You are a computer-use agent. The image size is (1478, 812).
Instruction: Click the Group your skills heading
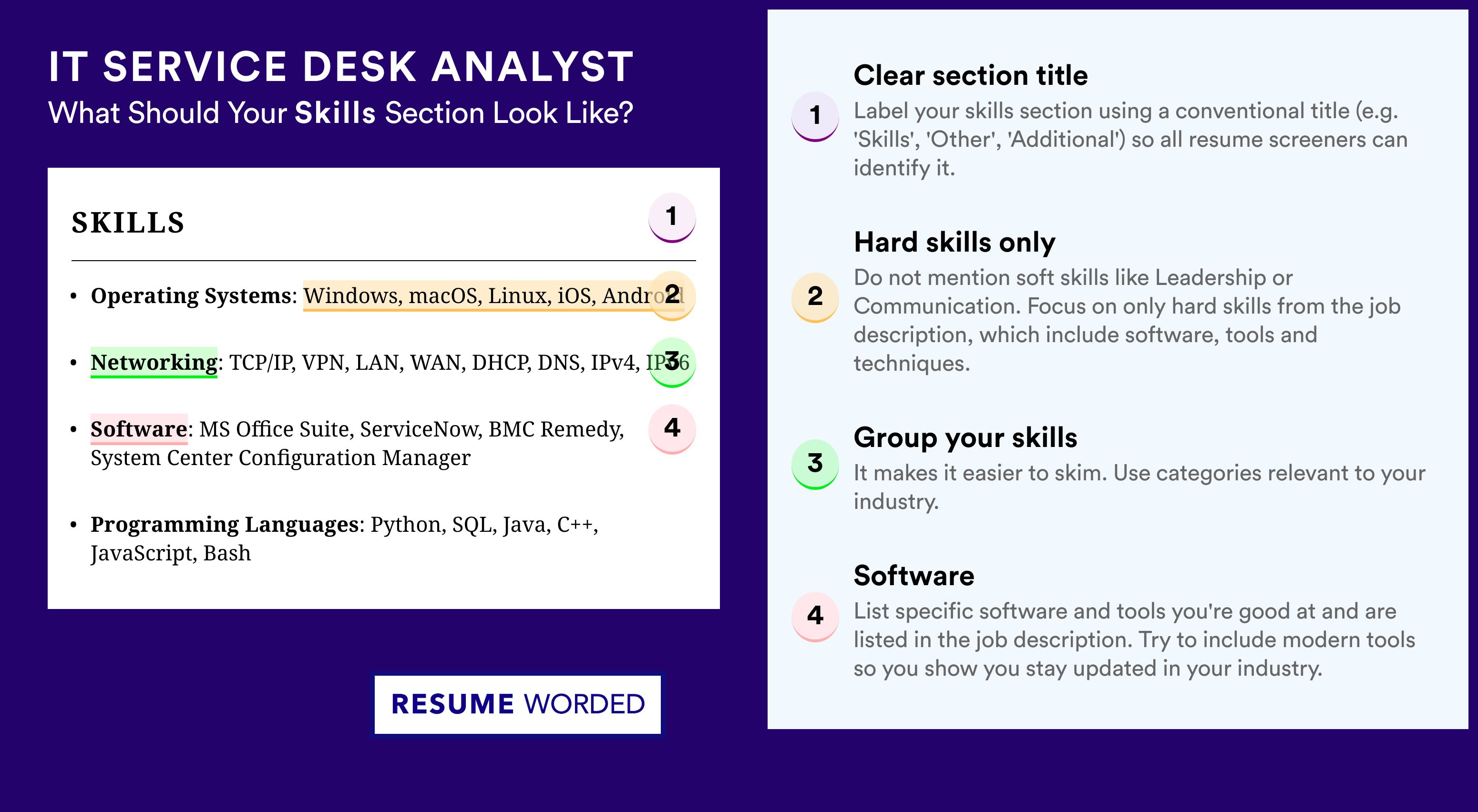[965, 438]
